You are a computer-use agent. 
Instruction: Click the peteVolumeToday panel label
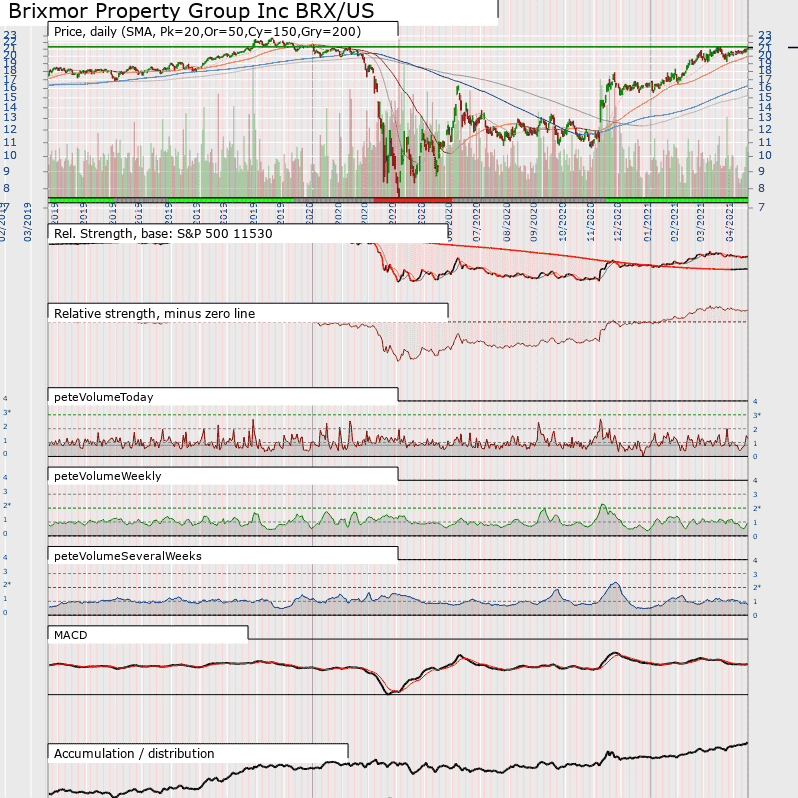click(x=103, y=397)
